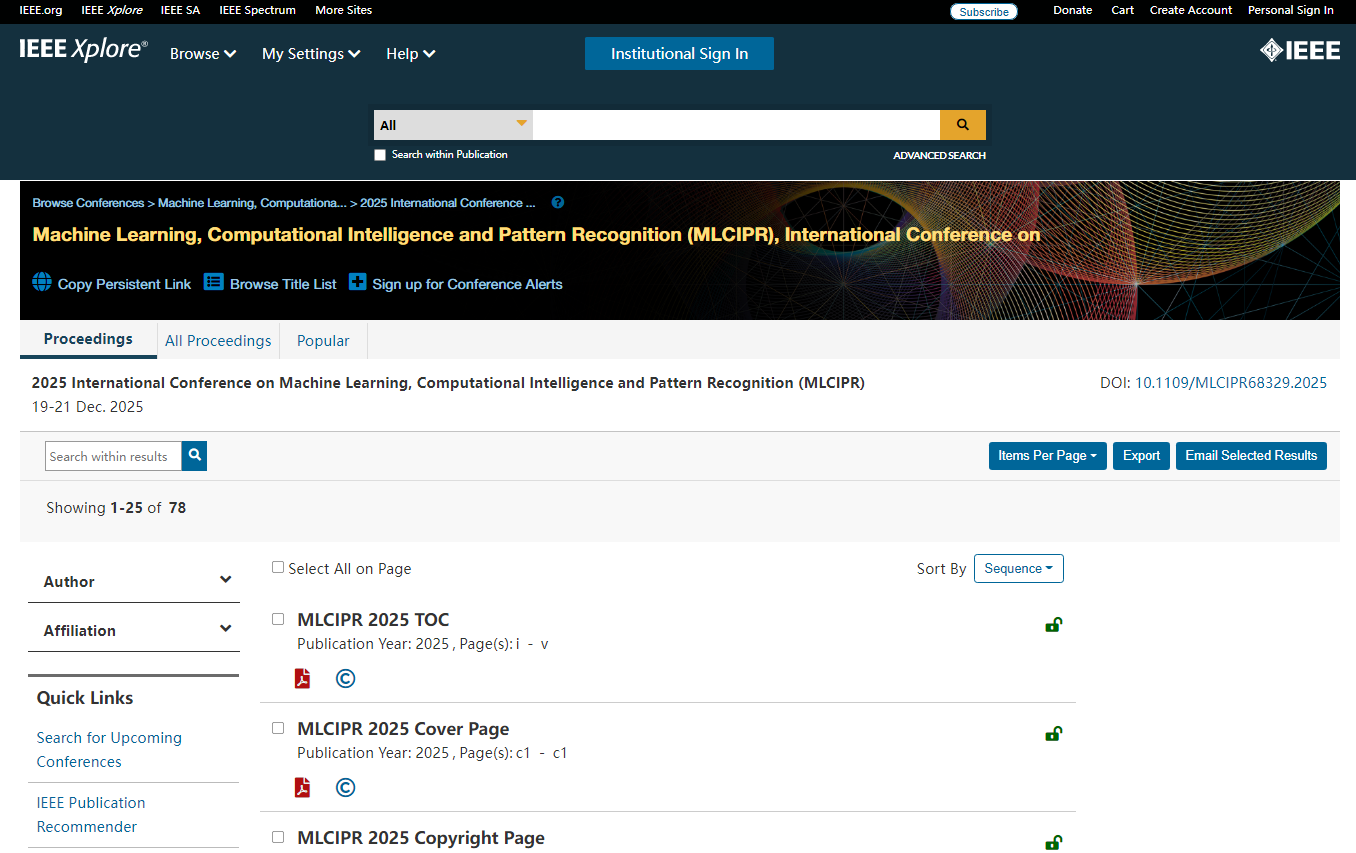The width and height of the screenshot is (1356, 853).
Task: Check Select All on Page
Action: coord(278,567)
